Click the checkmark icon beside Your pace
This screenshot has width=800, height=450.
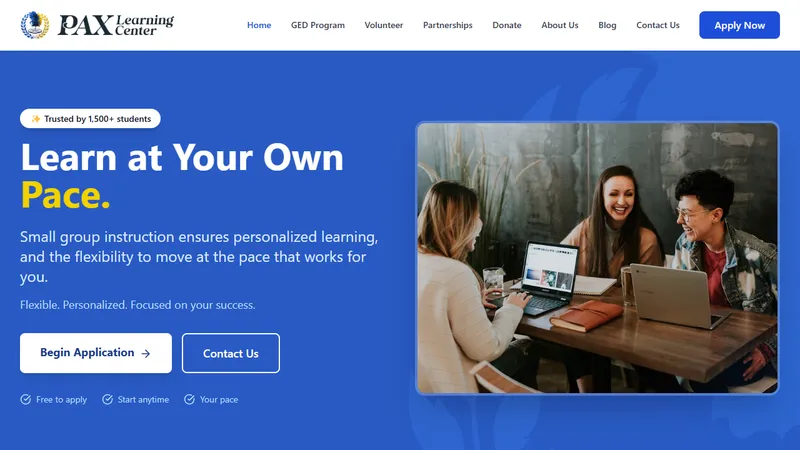tap(189, 399)
